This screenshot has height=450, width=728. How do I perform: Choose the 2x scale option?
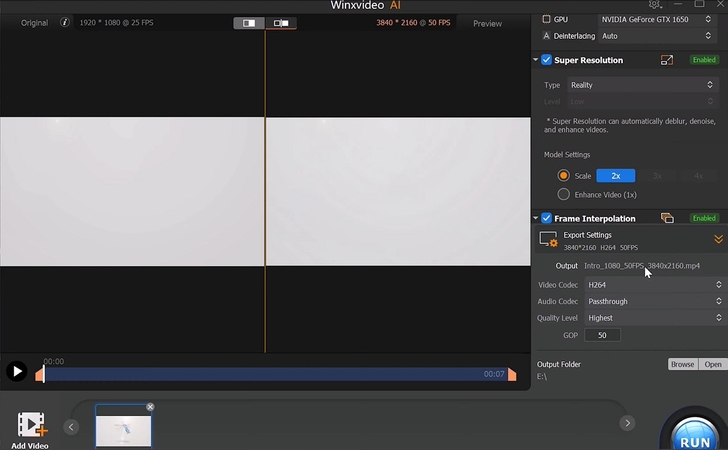pyautogui.click(x=616, y=176)
